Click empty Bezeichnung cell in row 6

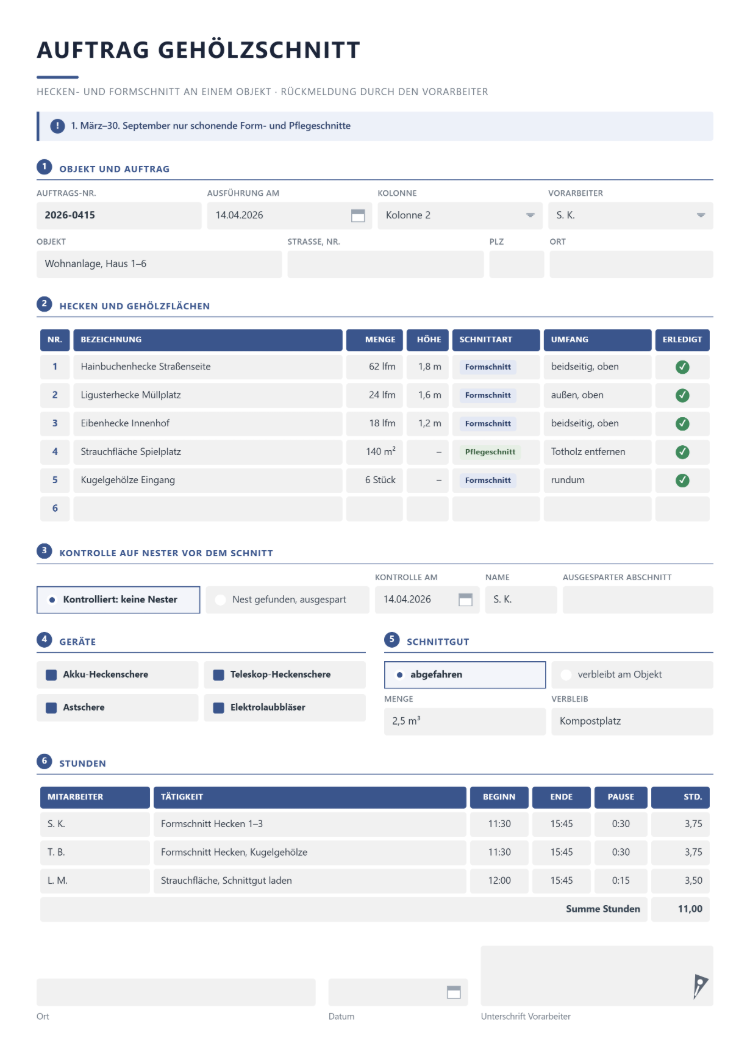click(208, 509)
